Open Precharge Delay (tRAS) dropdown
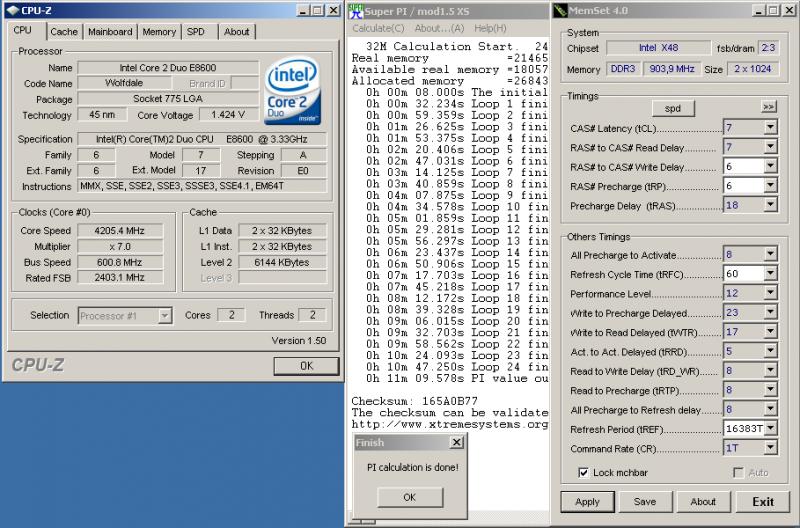The height and width of the screenshot is (528, 800). click(x=770, y=205)
